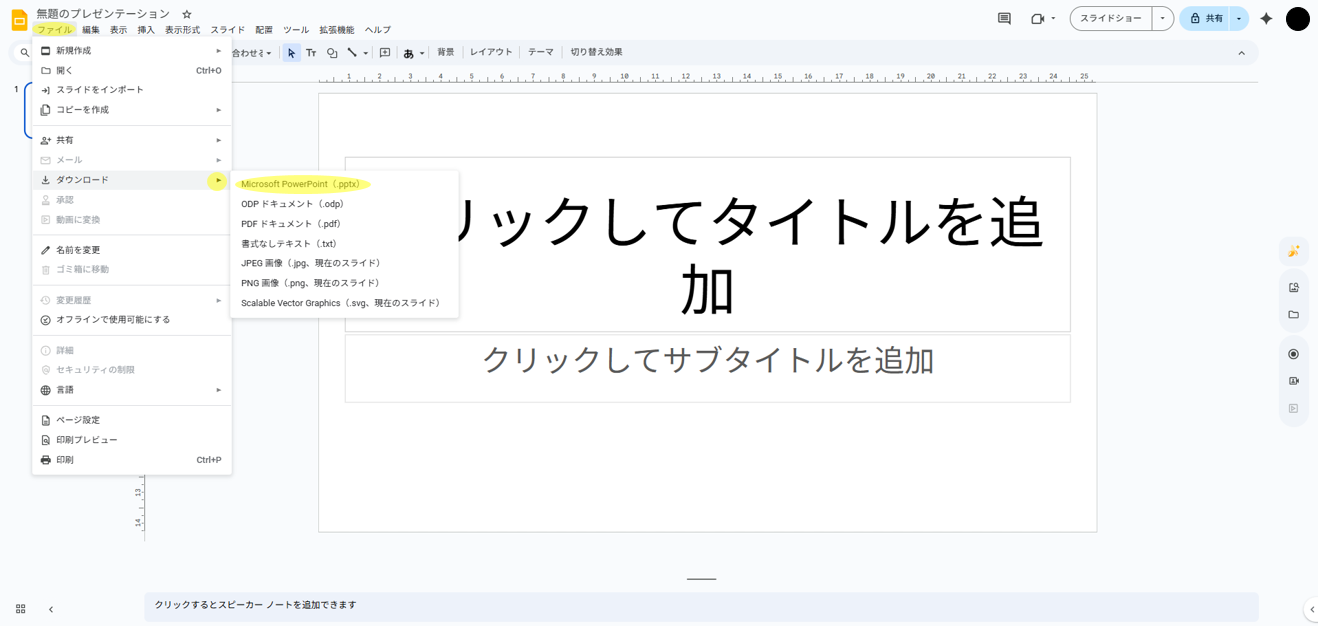The width and height of the screenshot is (1318, 629).
Task: Choose Microsoft PowerPoint (.pptx) download
Action: tap(300, 184)
